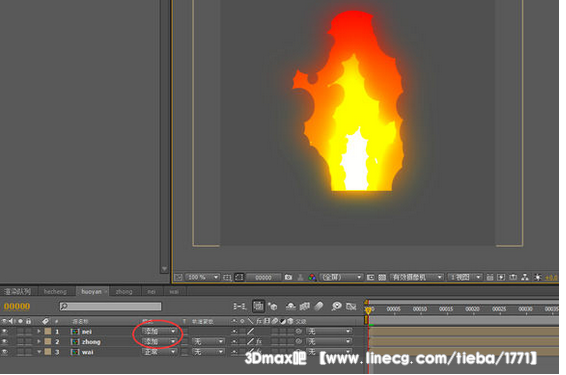Switch to the hecheng composition tab
The image size is (566, 375).
point(55,291)
